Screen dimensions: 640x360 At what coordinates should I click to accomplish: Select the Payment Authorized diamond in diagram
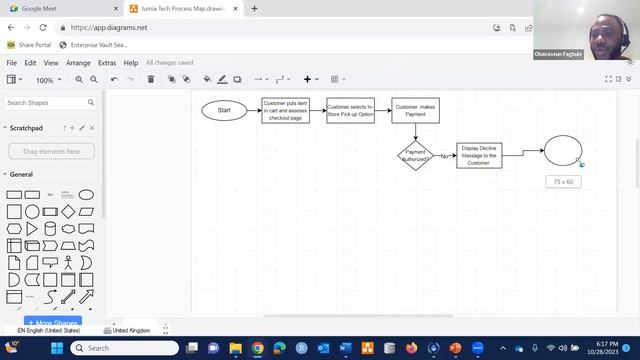[x=415, y=156]
